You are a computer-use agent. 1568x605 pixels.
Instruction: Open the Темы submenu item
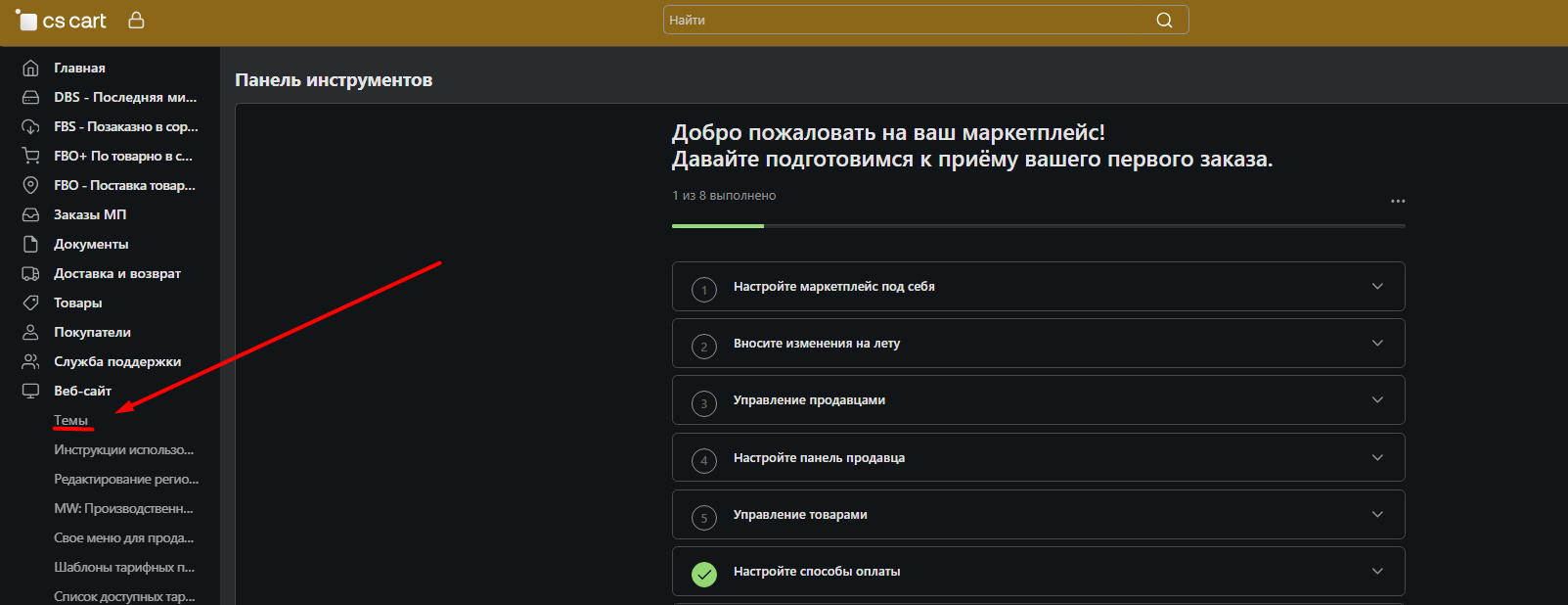pos(70,420)
